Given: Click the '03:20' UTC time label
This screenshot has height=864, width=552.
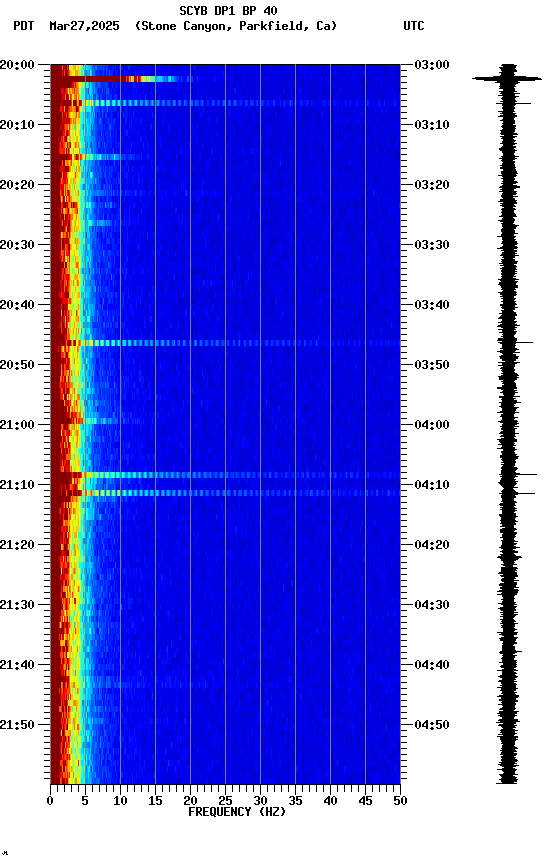Looking at the screenshot, I should [x=432, y=185].
